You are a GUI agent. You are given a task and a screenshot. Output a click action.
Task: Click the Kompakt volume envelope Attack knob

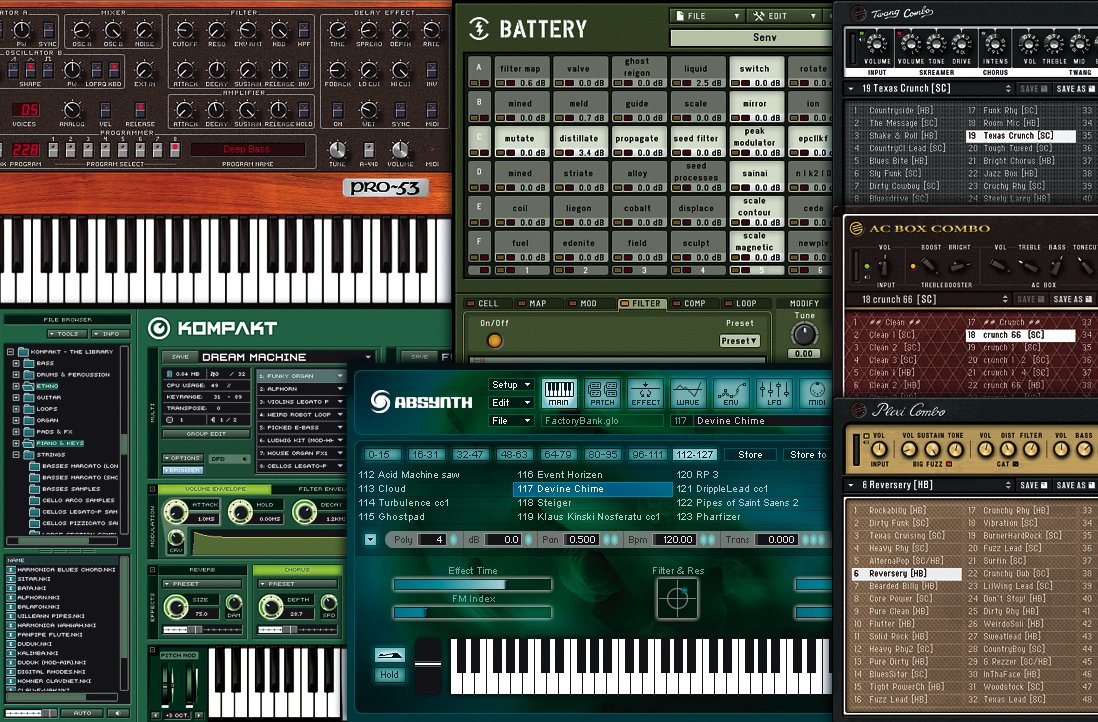(176, 512)
